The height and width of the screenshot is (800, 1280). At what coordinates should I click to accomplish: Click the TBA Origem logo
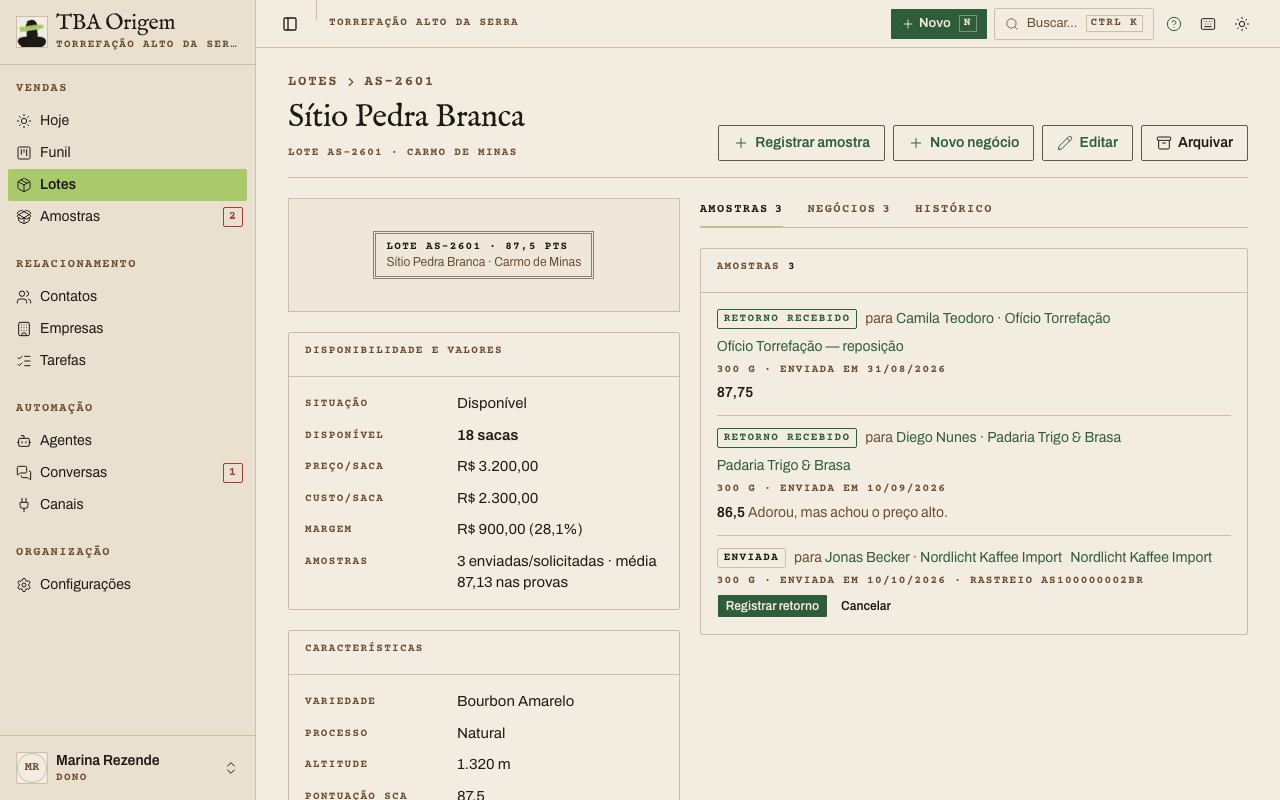(32, 32)
